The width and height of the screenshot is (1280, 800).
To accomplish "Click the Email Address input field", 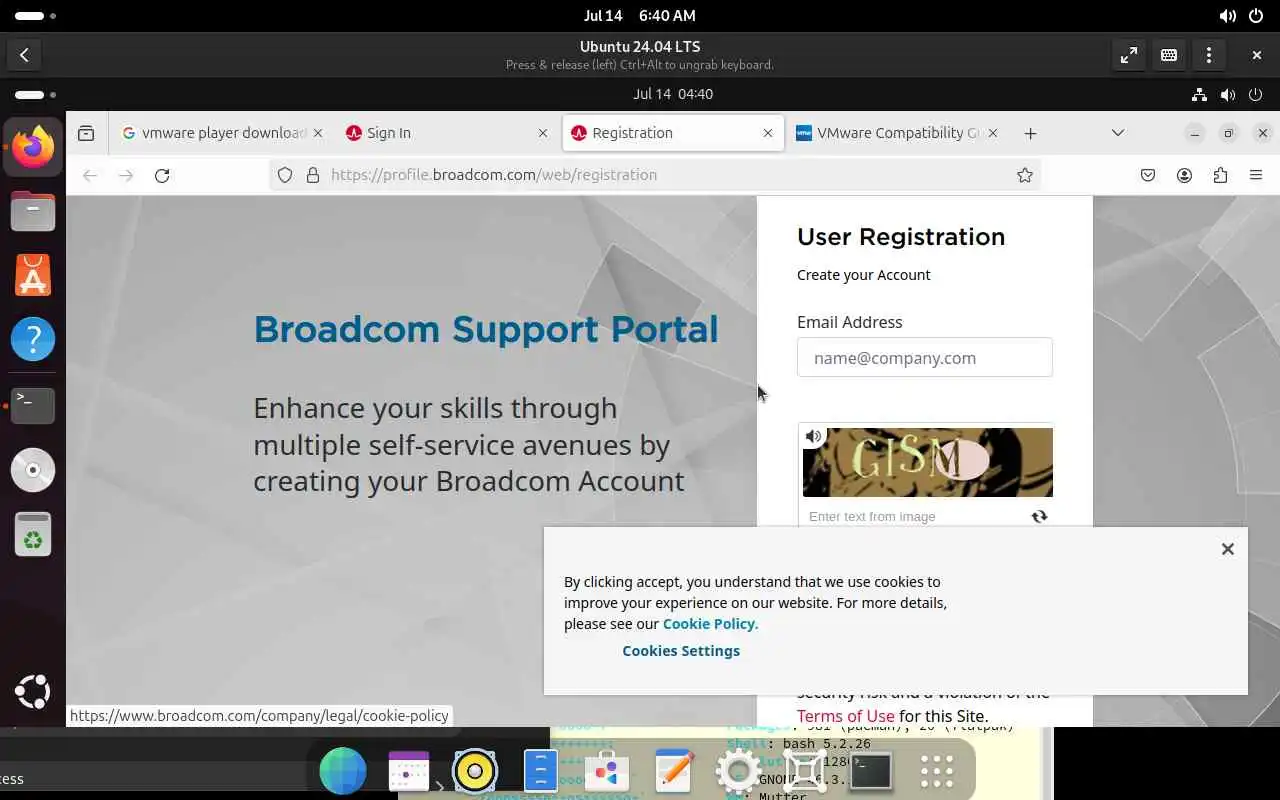I will coord(925,358).
